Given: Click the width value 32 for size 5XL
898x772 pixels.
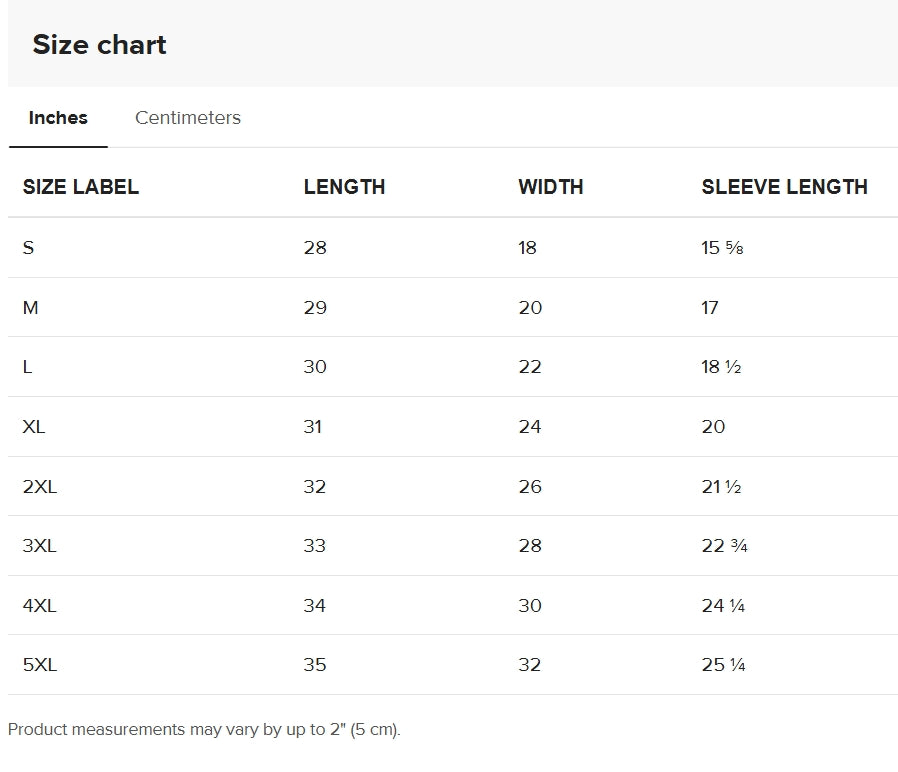Looking at the screenshot, I should pyautogui.click(x=529, y=664).
